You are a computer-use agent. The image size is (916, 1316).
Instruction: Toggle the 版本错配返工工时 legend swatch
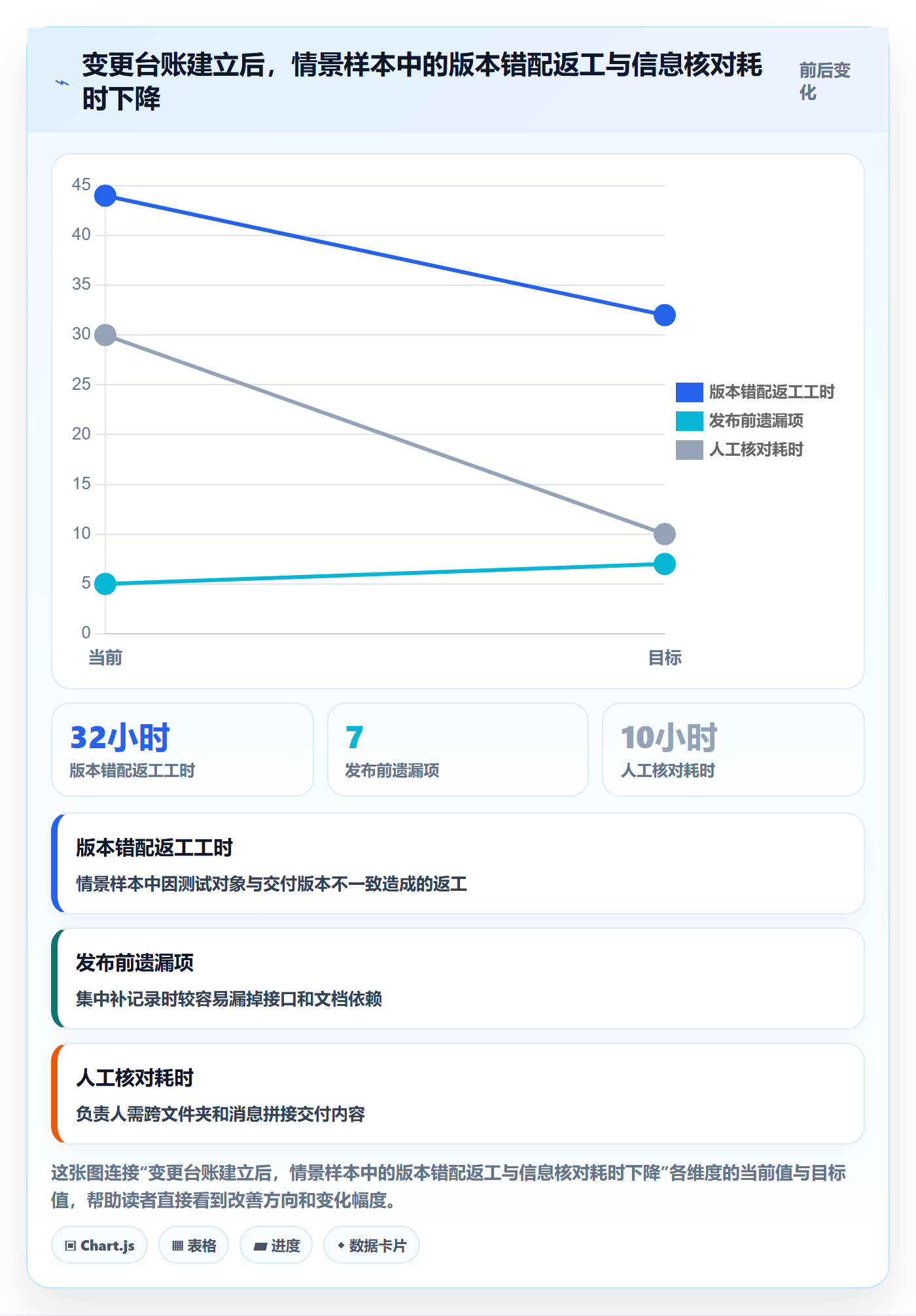pyautogui.click(x=689, y=392)
